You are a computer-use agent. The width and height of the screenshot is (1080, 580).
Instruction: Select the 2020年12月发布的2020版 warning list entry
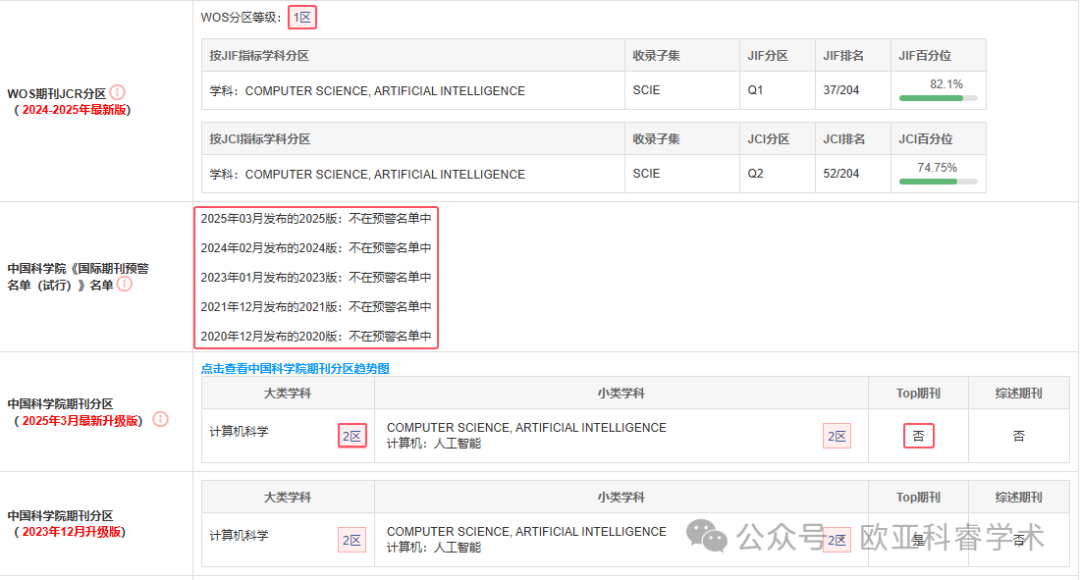coord(316,336)
